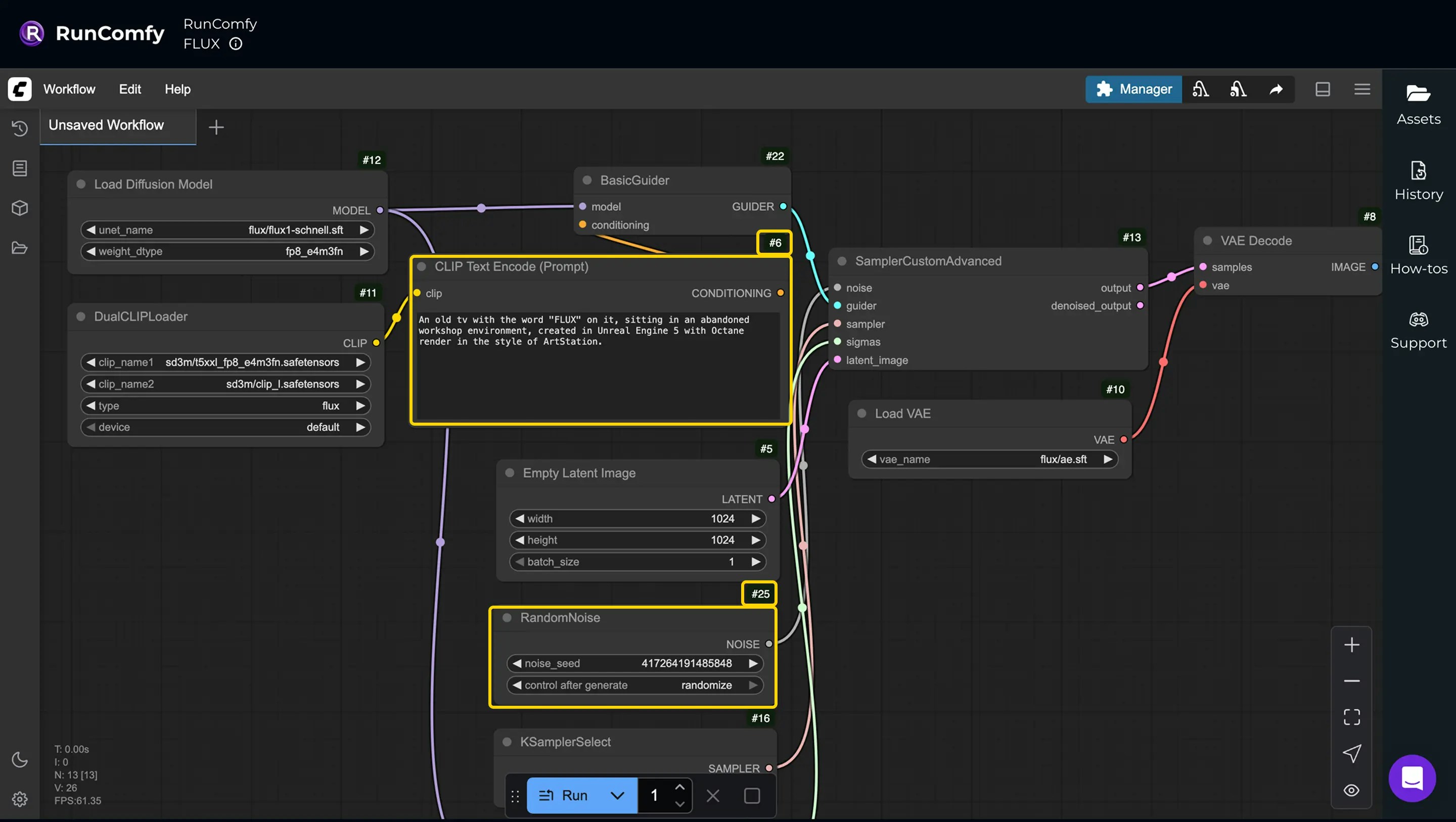The image size is (1456, 822).
Task: Click the select mode arrow icon
Action: point(1351,754)
